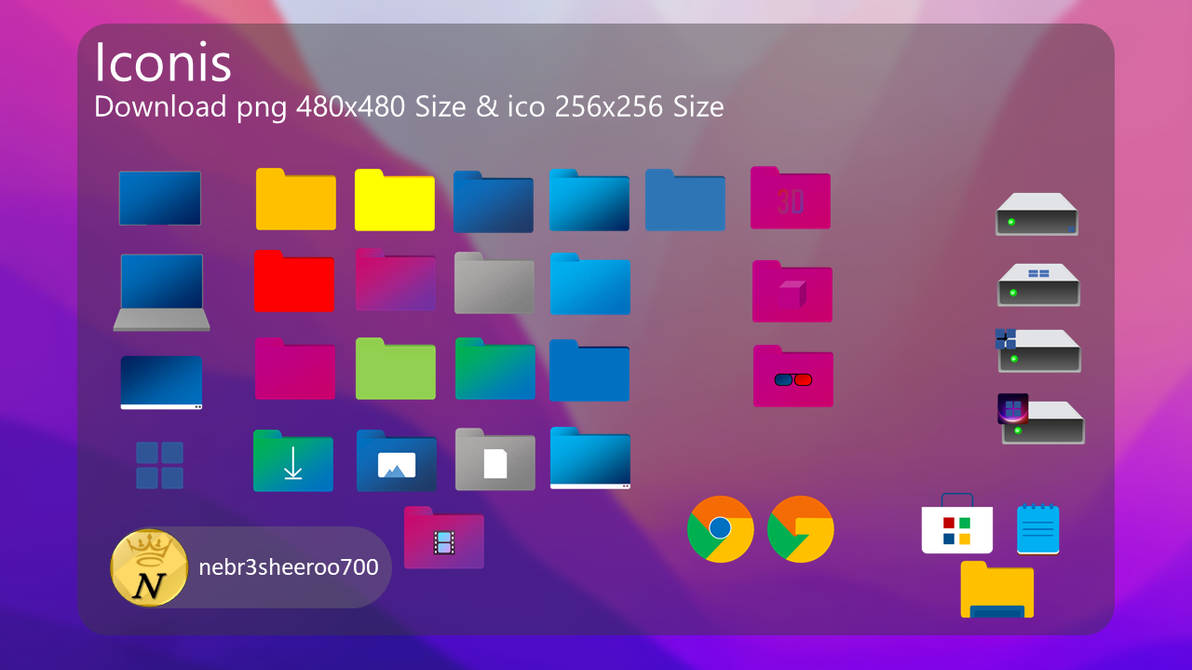Select the Chrome-colored letter G icon
Image resolution: width=1192 pixels, height=670 pixels.
(800, 529)
